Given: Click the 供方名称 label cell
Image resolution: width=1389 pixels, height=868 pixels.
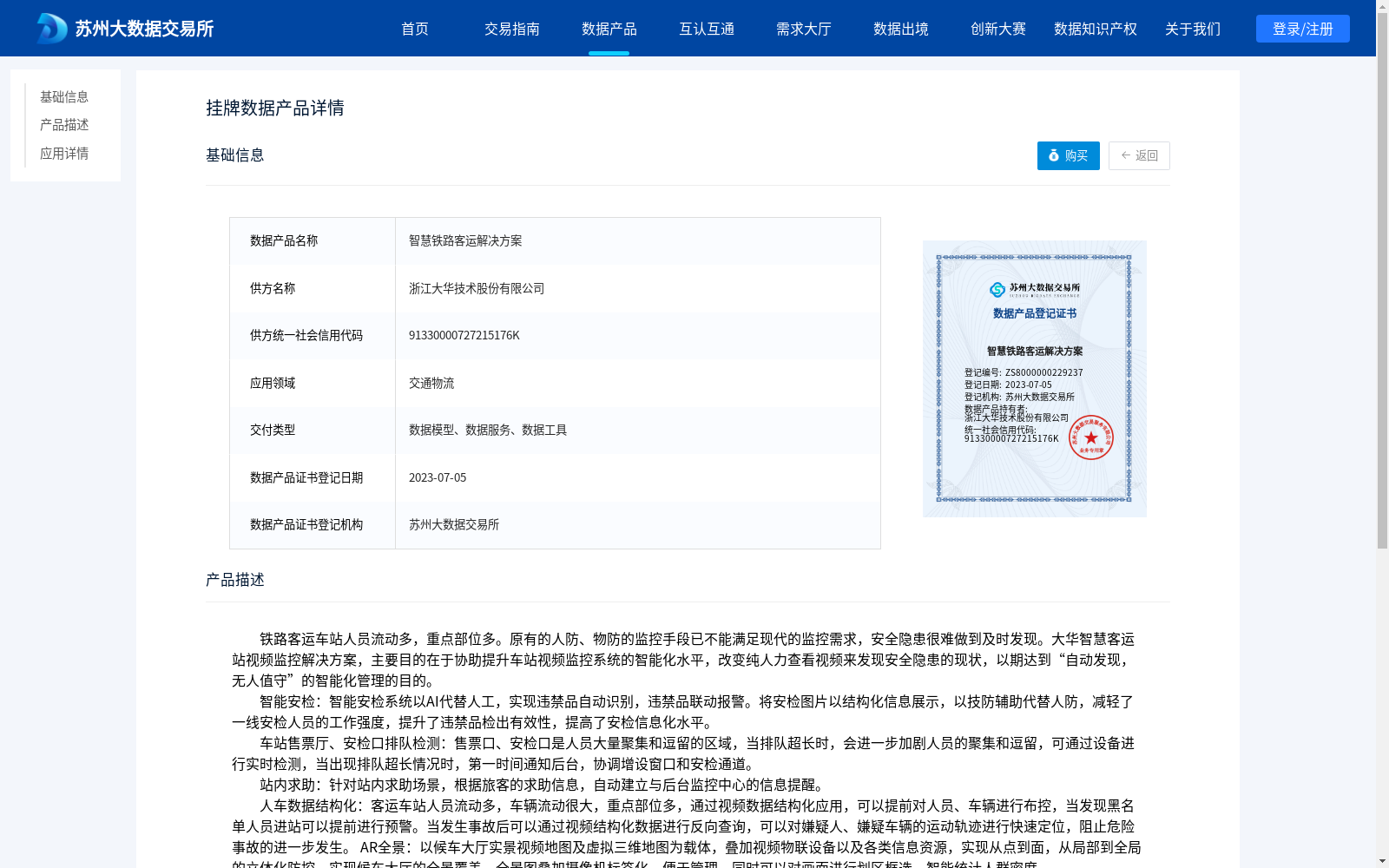Looking at the screenshot, I should [313, 288].
